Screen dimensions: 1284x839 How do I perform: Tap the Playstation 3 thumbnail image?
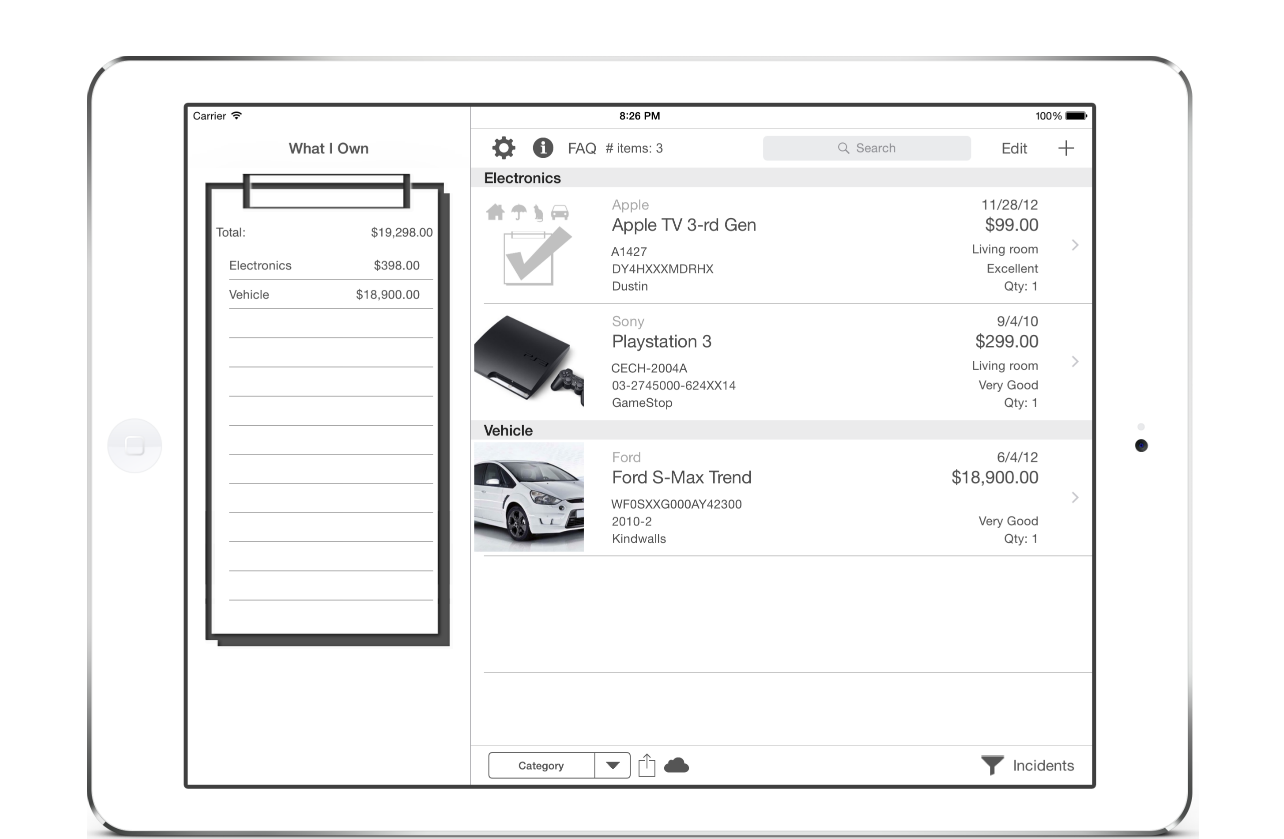pos(528,362)
